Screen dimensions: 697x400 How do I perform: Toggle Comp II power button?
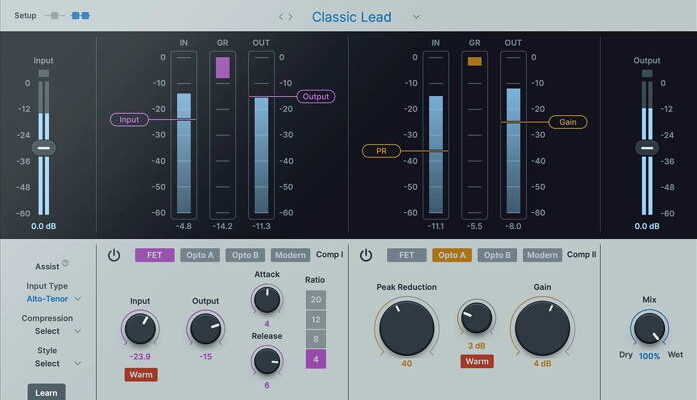[366, 255]
